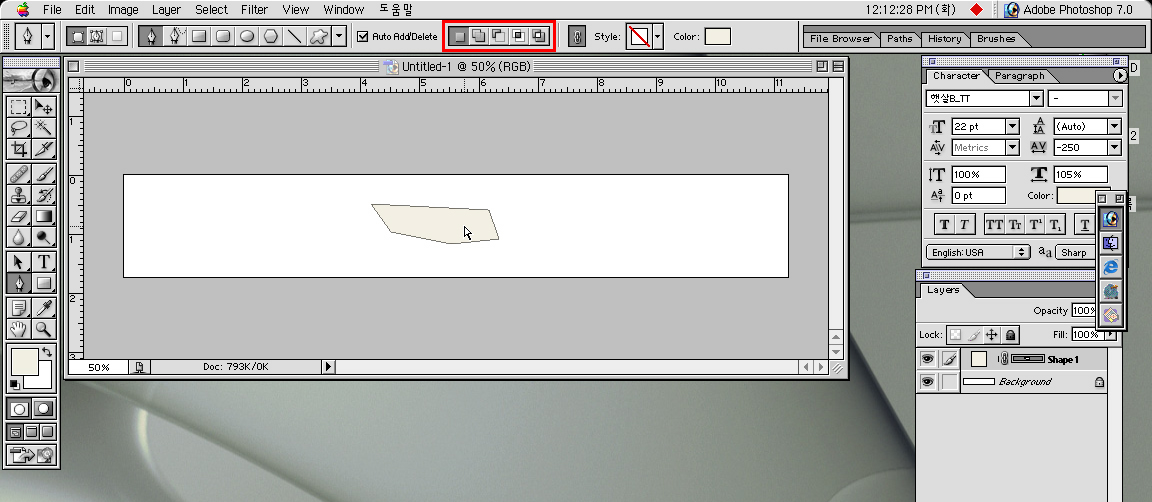Select the Custom Shape tool in options bar

point(318,37)
